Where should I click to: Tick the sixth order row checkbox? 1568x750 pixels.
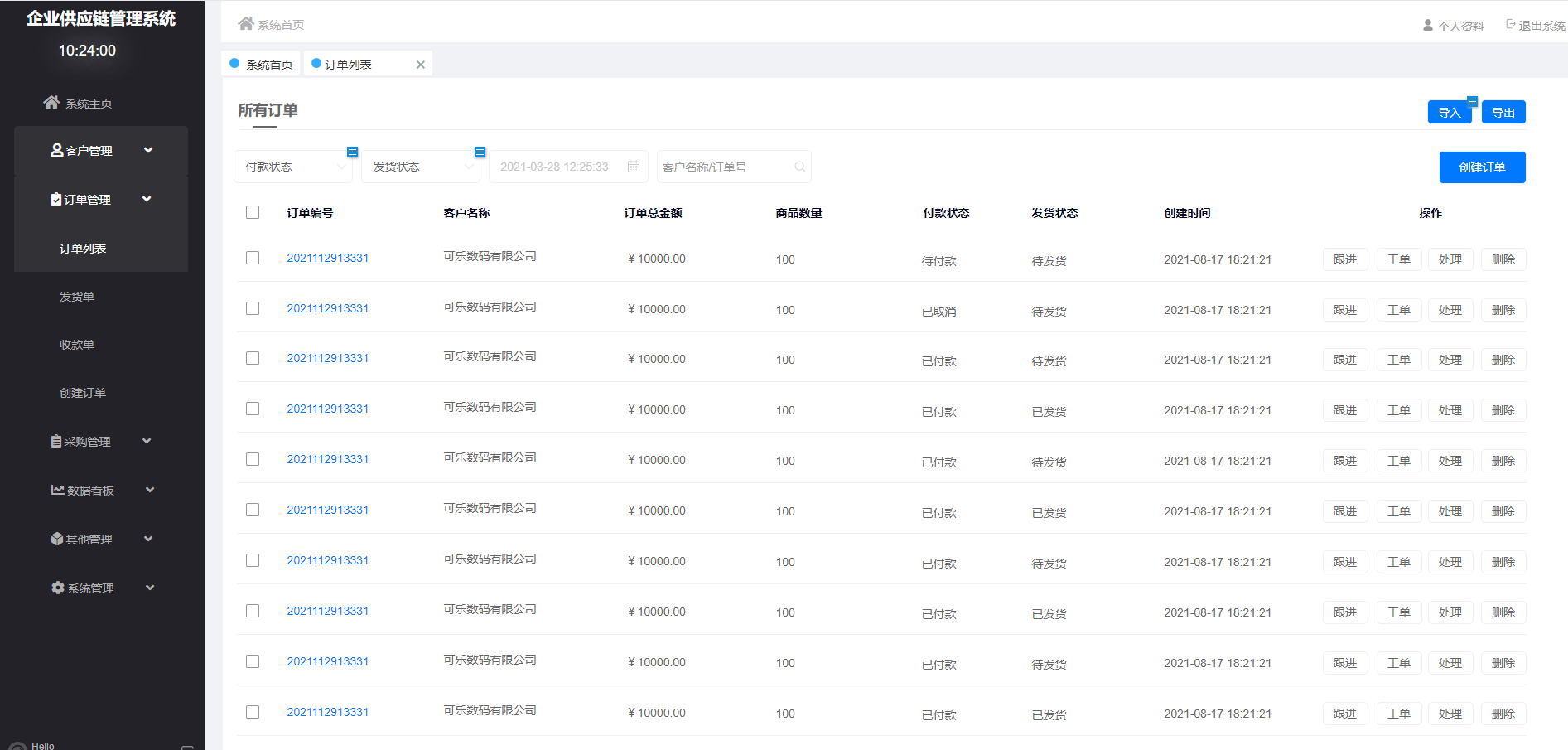tap(253, 510)
